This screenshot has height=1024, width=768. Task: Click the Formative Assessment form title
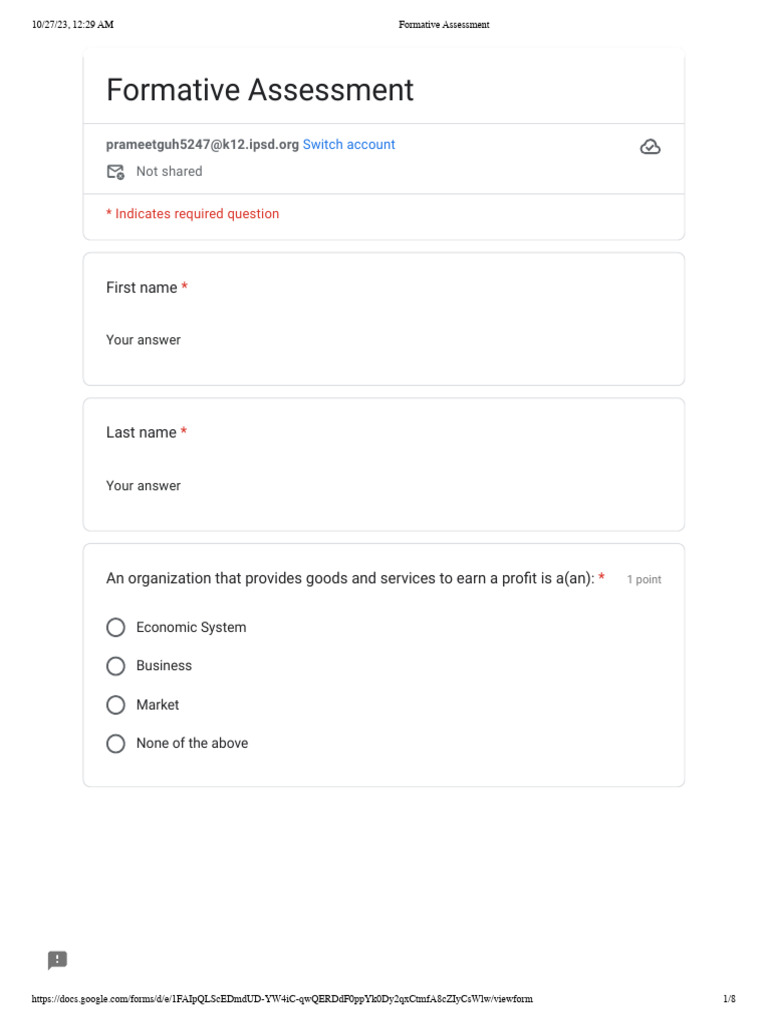[x=260, y=89]
